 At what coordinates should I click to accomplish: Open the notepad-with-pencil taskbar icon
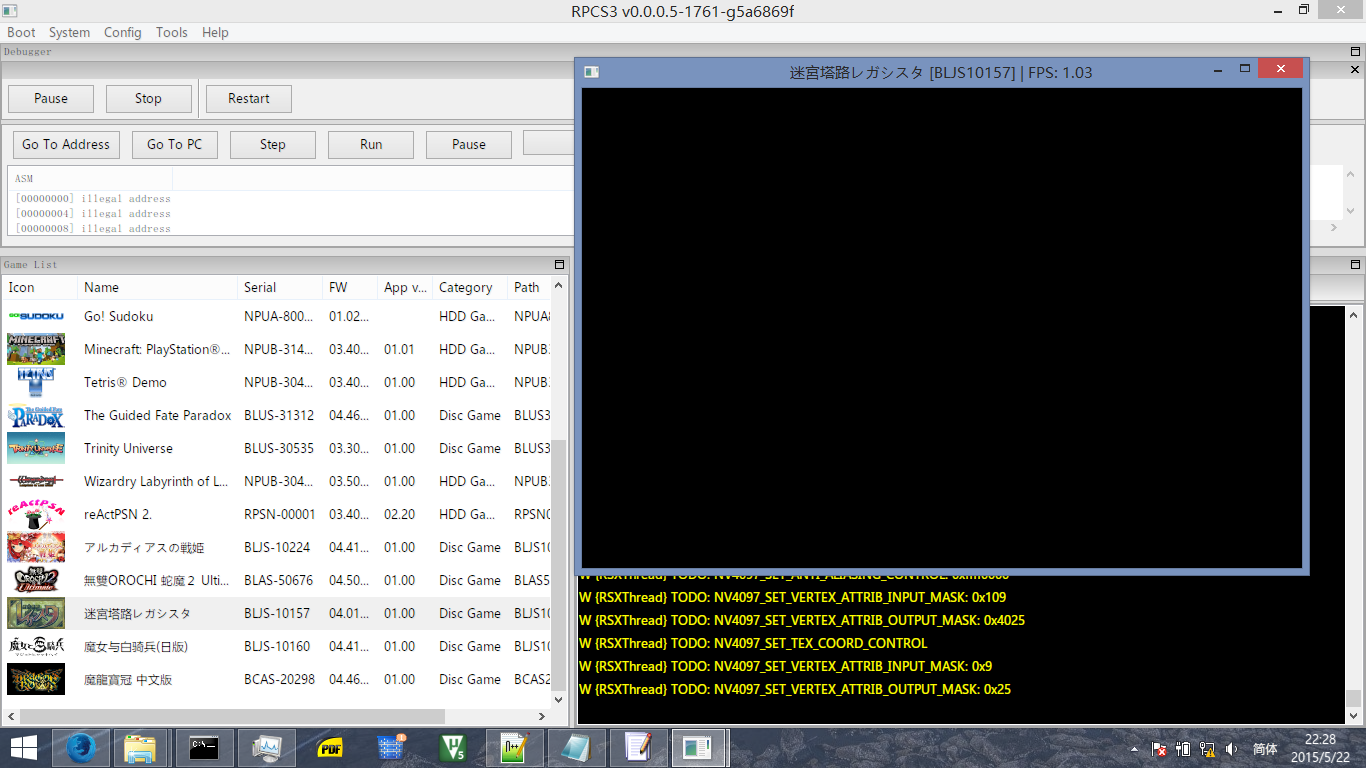(639, 748)
